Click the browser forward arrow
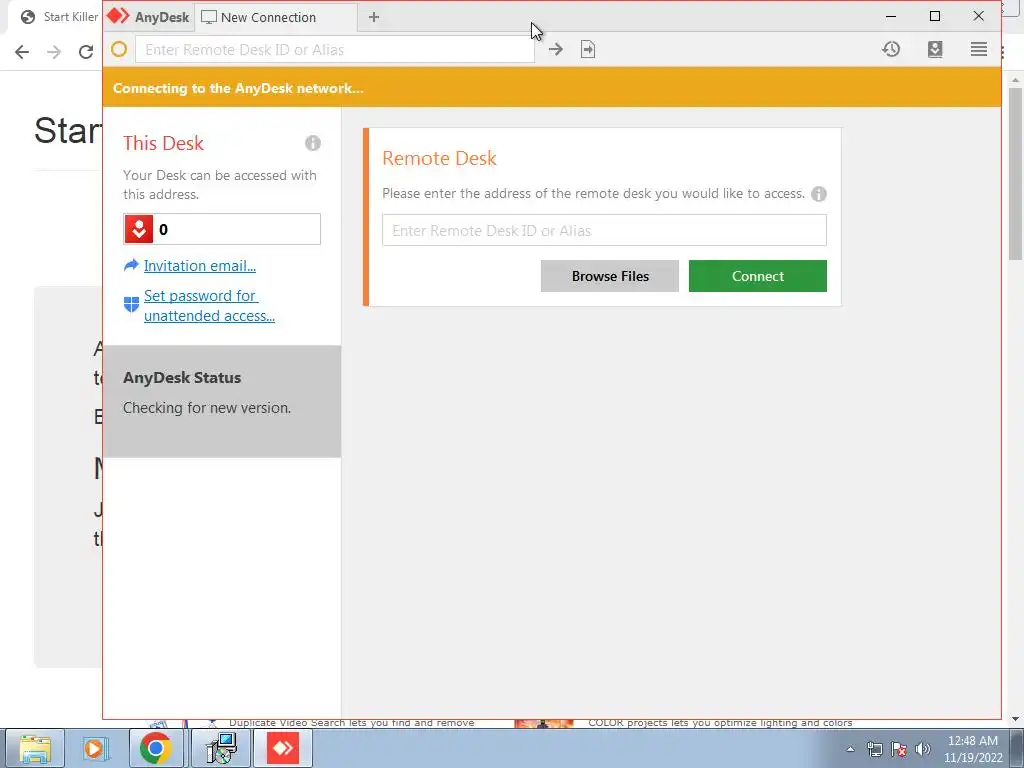1024x768 pixels. 54,52
